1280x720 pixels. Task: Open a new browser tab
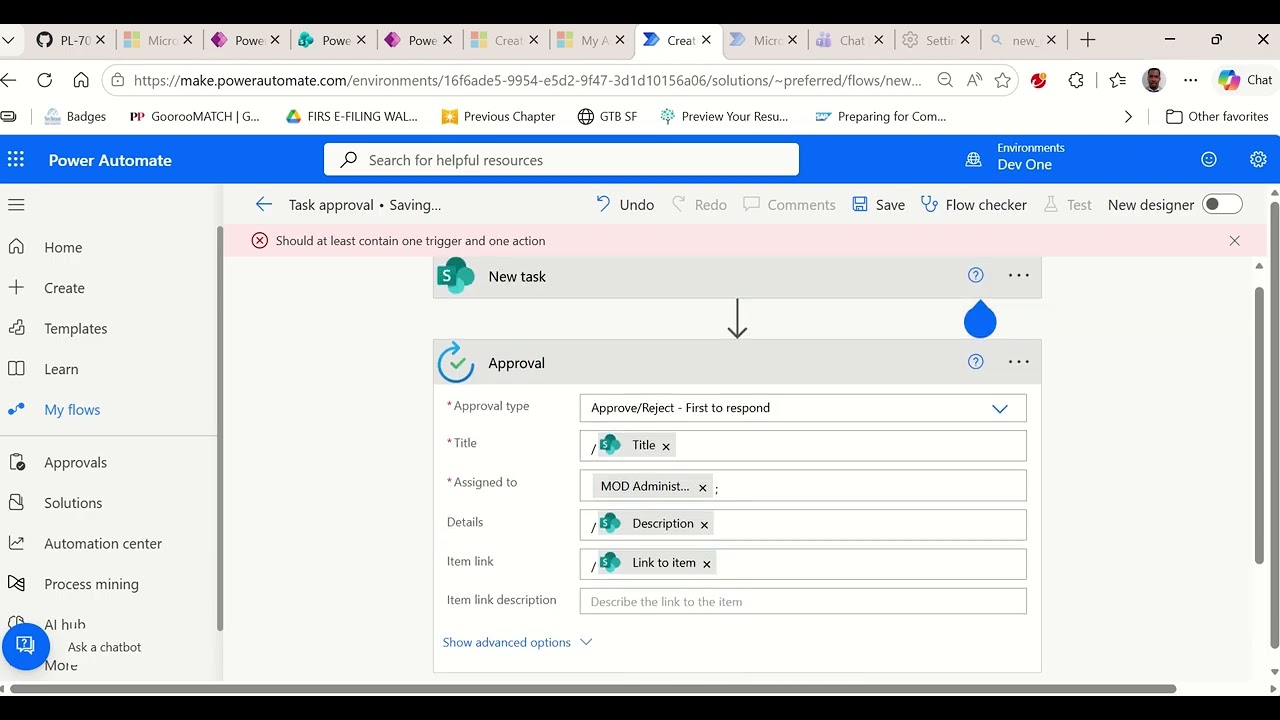point(1088,40)
